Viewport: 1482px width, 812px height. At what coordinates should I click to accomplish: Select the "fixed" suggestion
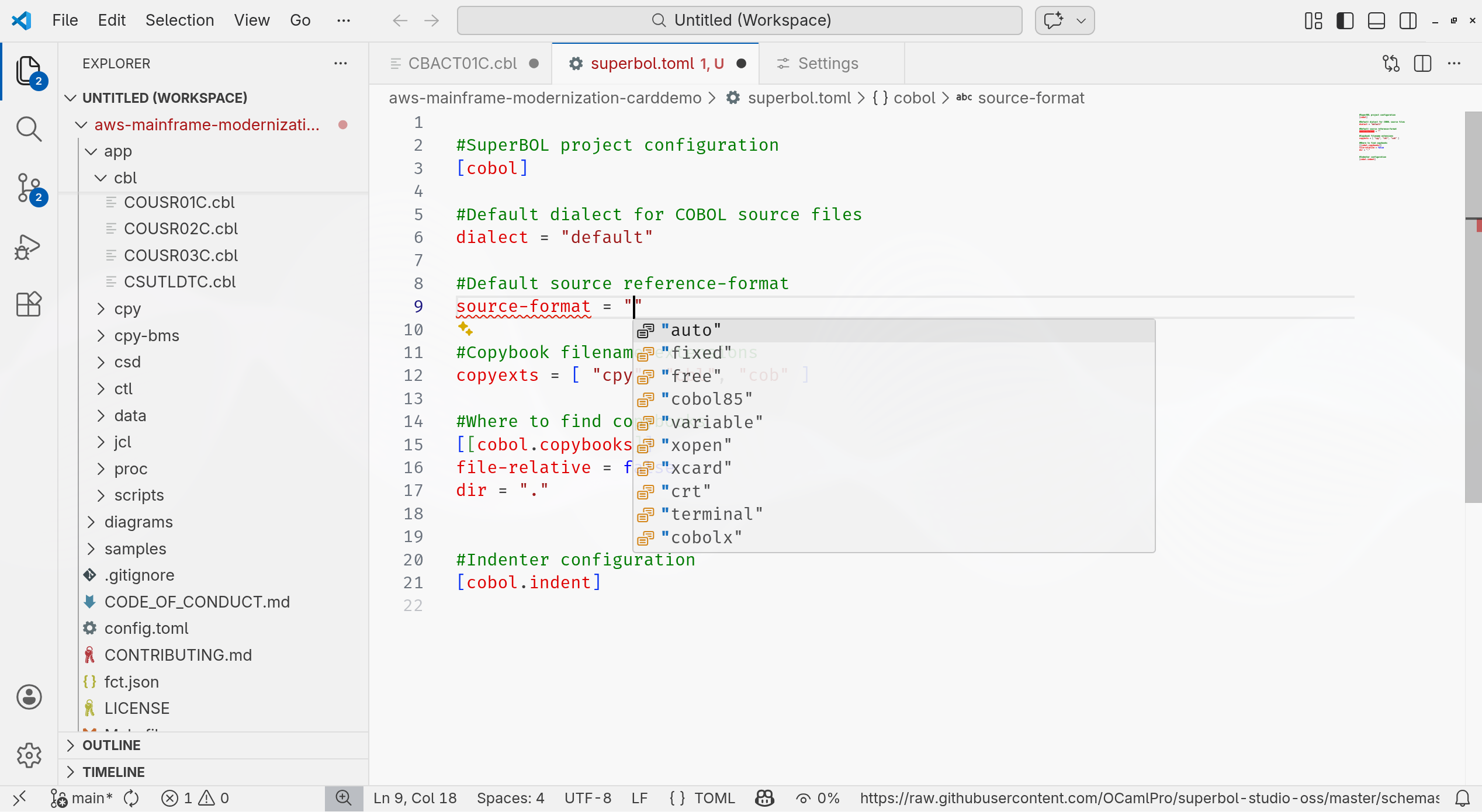tap(894, 353)
